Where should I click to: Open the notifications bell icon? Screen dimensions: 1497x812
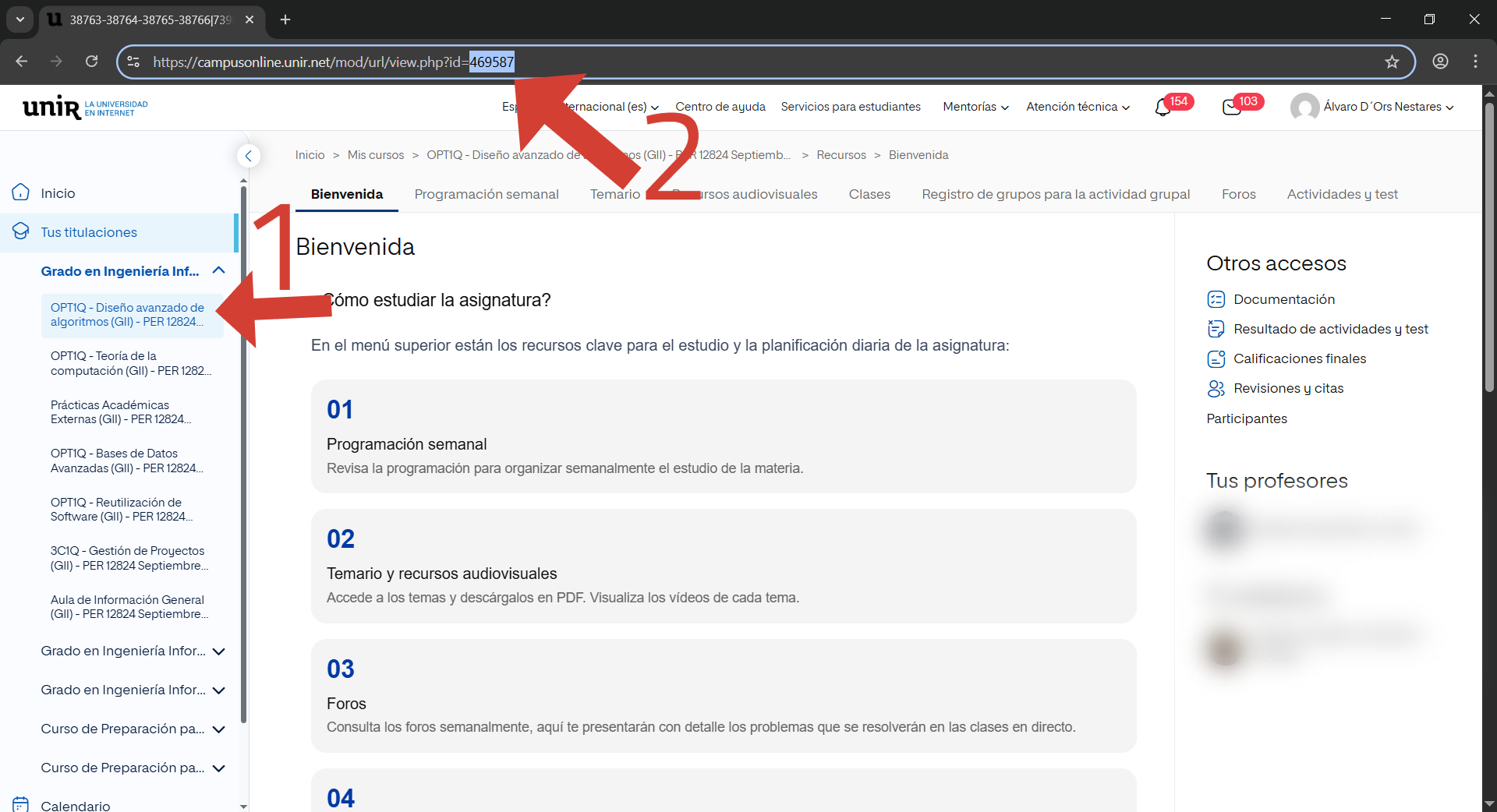(x=1163, y=108)
